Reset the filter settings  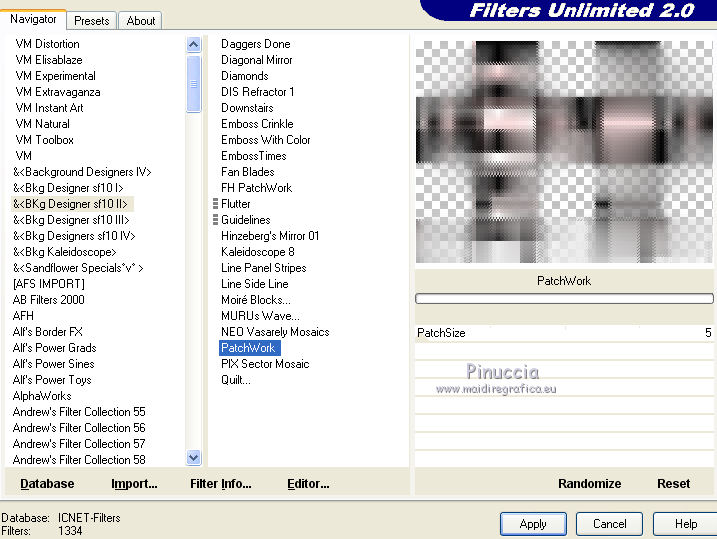pyautogui.click(x=673, y=484)
